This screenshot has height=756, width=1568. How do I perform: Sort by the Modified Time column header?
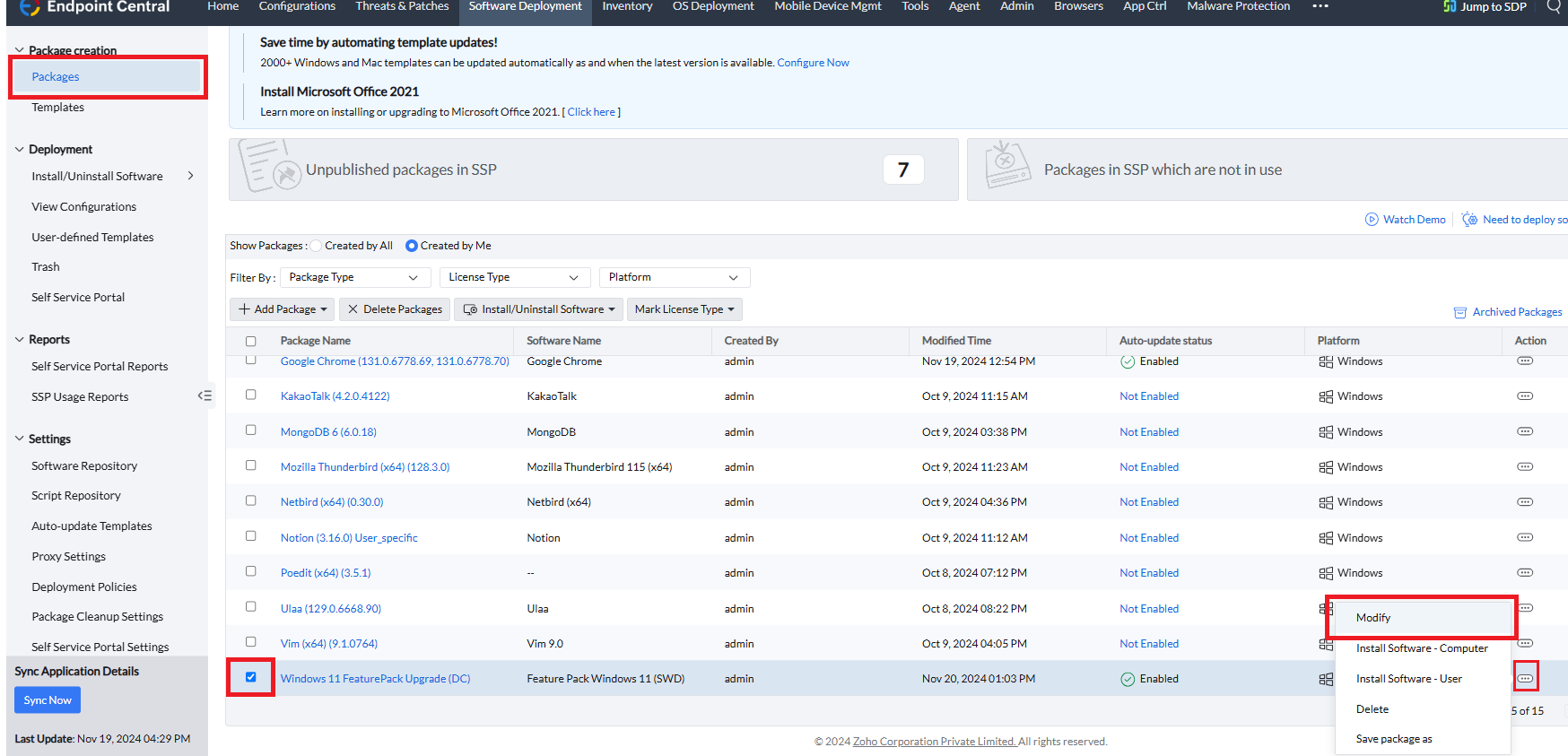tap(956, 341)
